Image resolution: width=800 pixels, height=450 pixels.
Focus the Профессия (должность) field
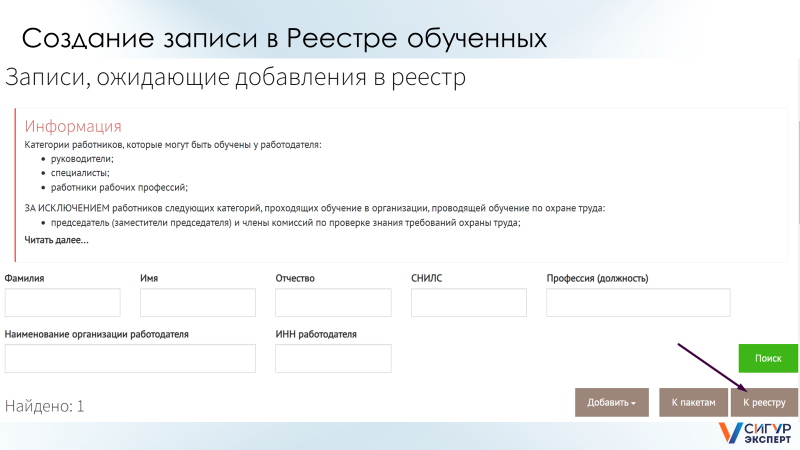(x=638, y=303)
